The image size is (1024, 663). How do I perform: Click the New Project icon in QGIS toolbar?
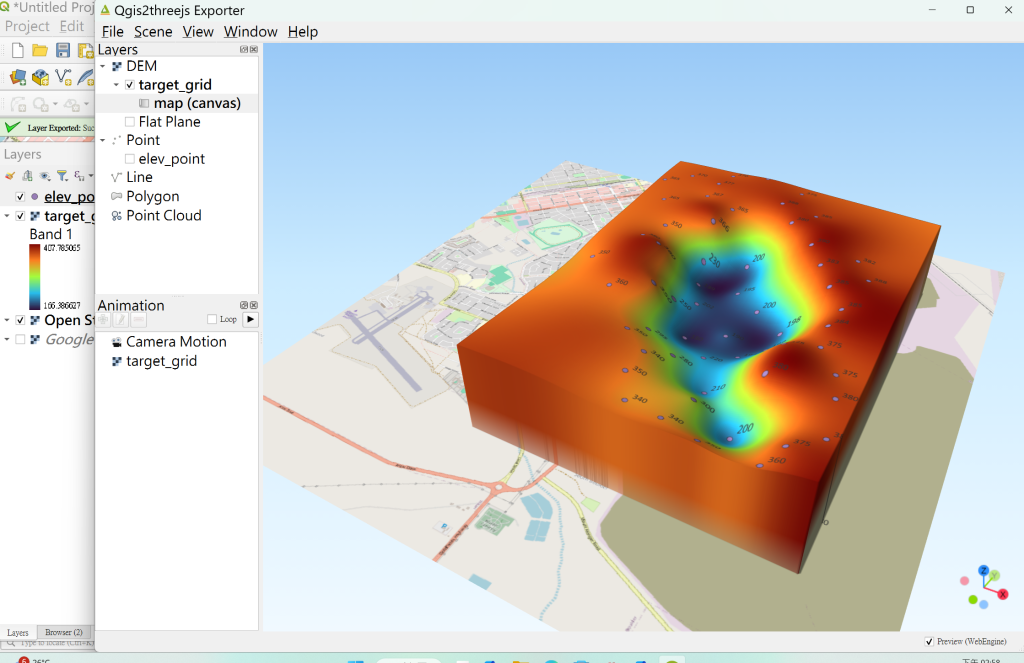(x=18, y=50)
